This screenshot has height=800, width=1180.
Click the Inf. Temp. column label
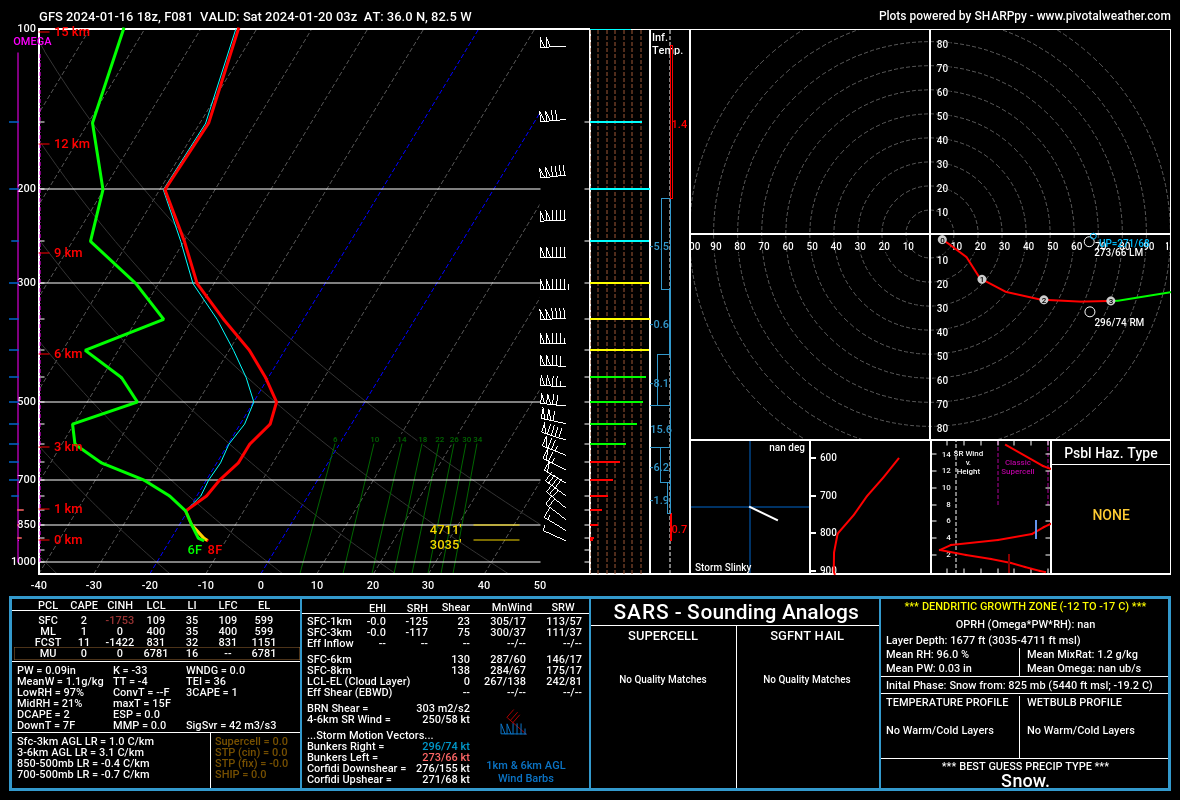click(x=668, y=44)
